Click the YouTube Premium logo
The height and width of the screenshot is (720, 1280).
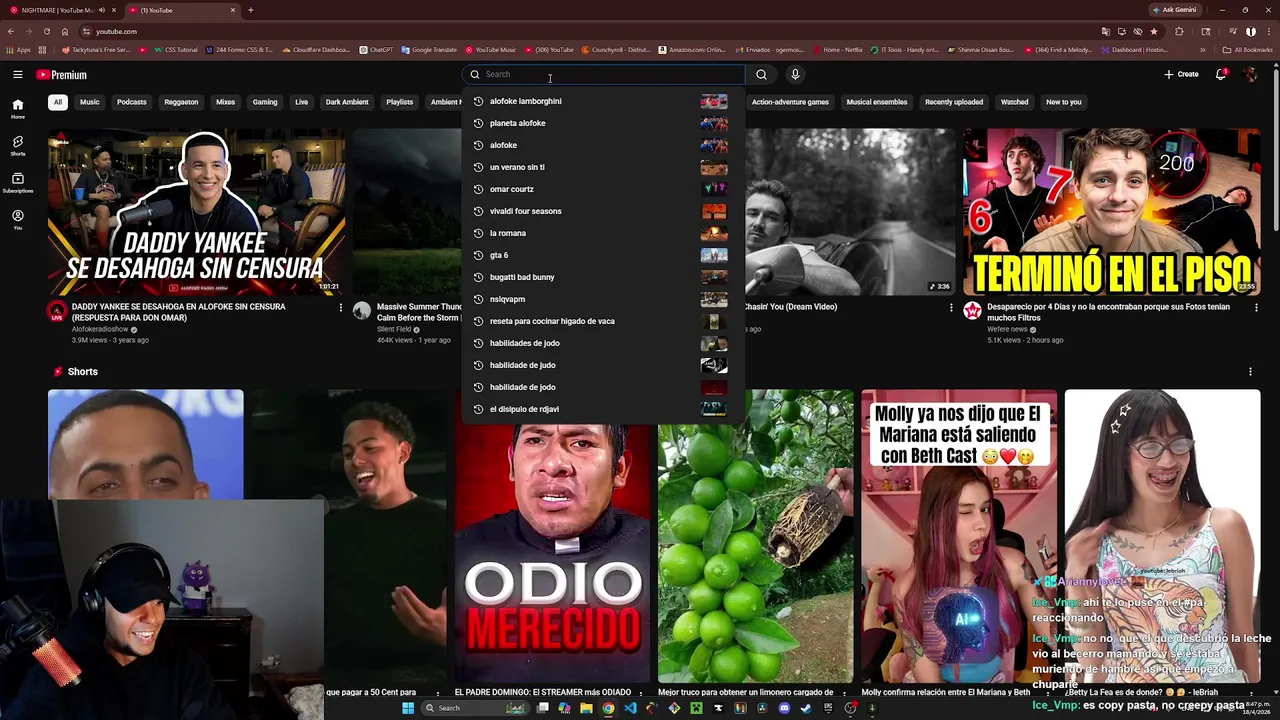click(x=62, y=75)
